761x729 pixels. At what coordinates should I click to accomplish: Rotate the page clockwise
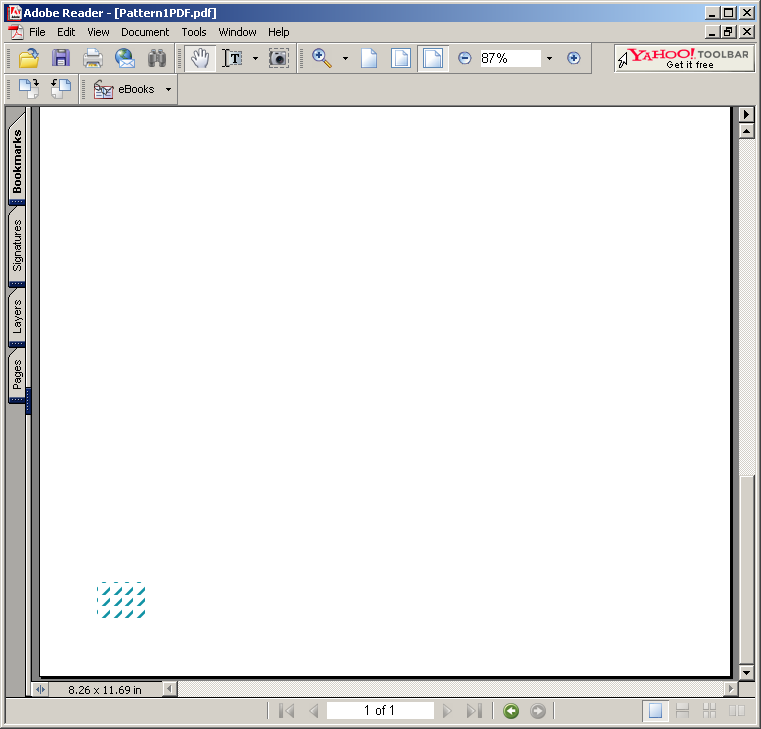click(x=29, y=89)
